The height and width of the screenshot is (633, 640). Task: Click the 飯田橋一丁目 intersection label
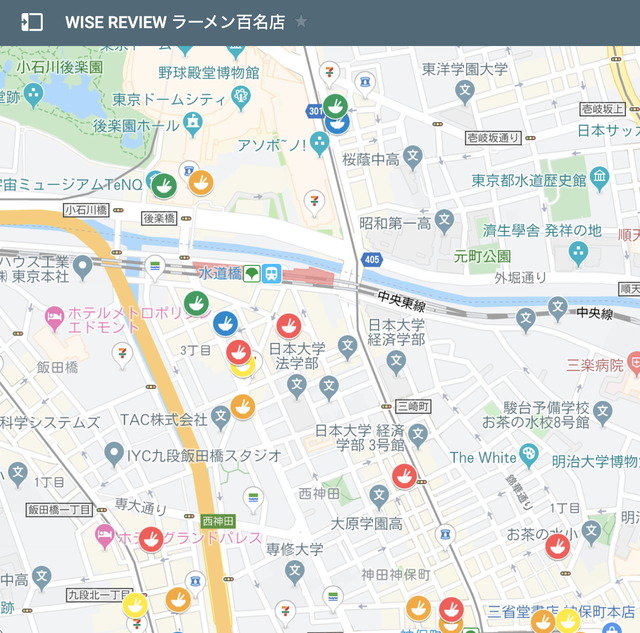tap(59, 510)
